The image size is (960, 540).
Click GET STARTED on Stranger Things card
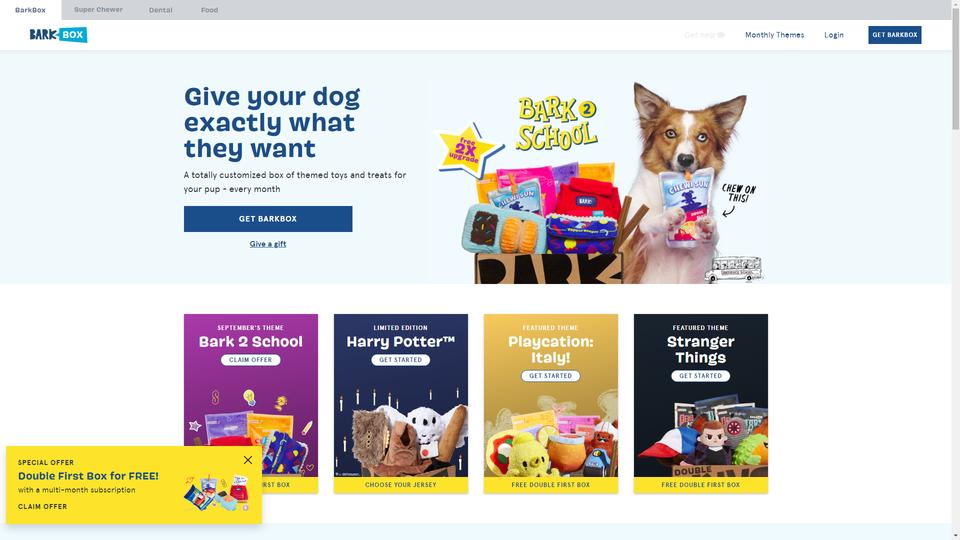click(700, 376)
